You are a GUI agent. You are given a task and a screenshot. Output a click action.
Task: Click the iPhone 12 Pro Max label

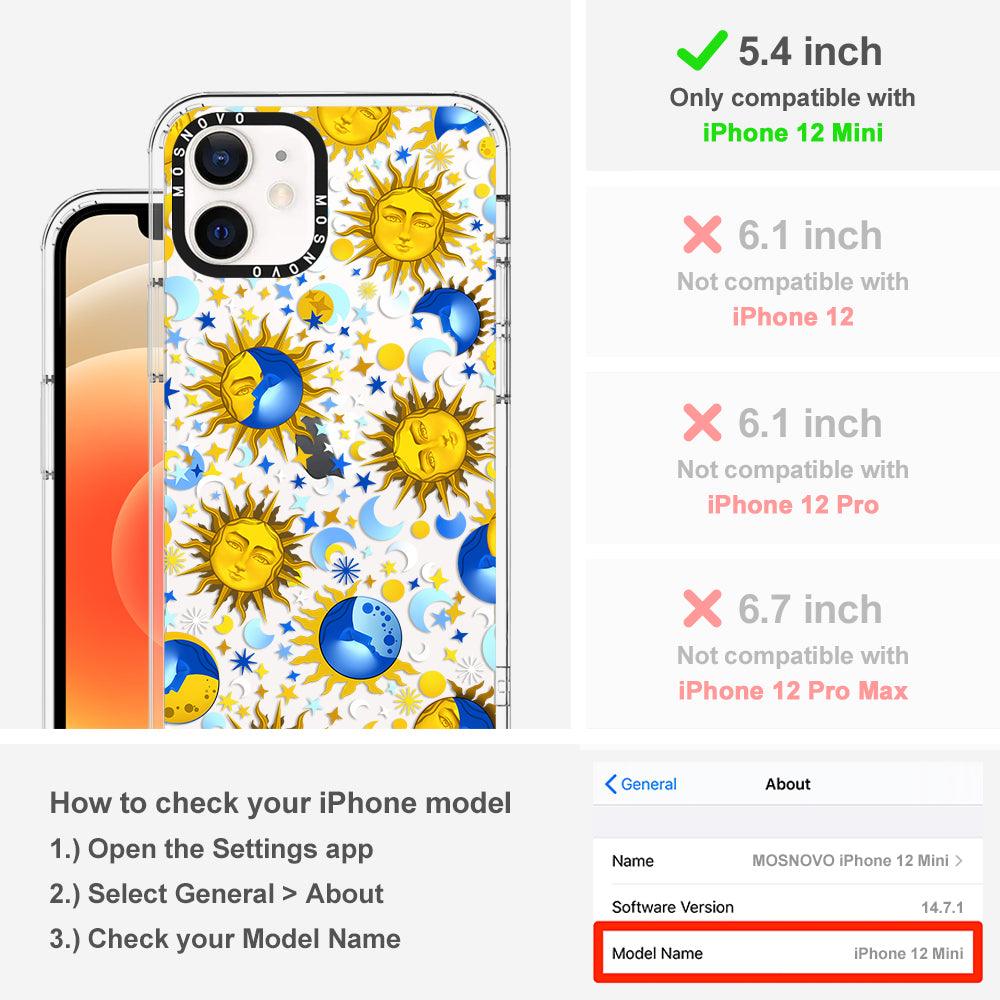pos(793,691)
